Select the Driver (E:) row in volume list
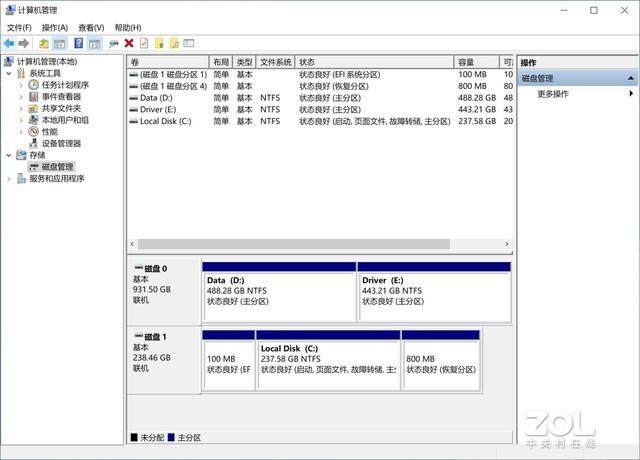 pos(320,109)
